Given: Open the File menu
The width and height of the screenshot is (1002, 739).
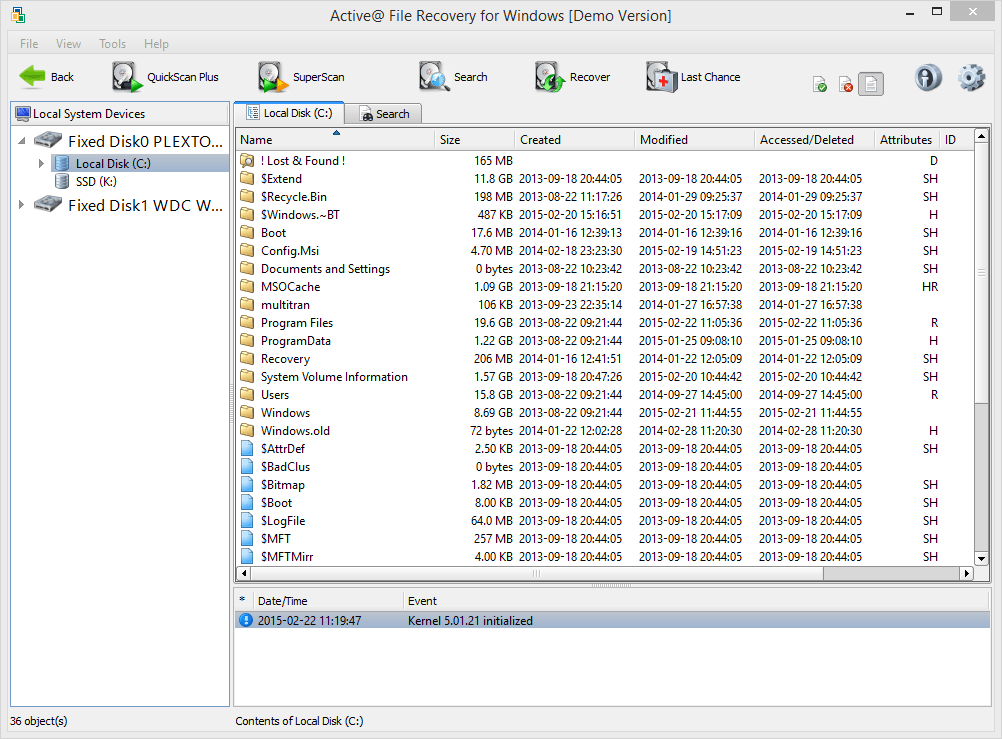Looking at the screenshot, I should pyautogui.click(x=29, y=43).
